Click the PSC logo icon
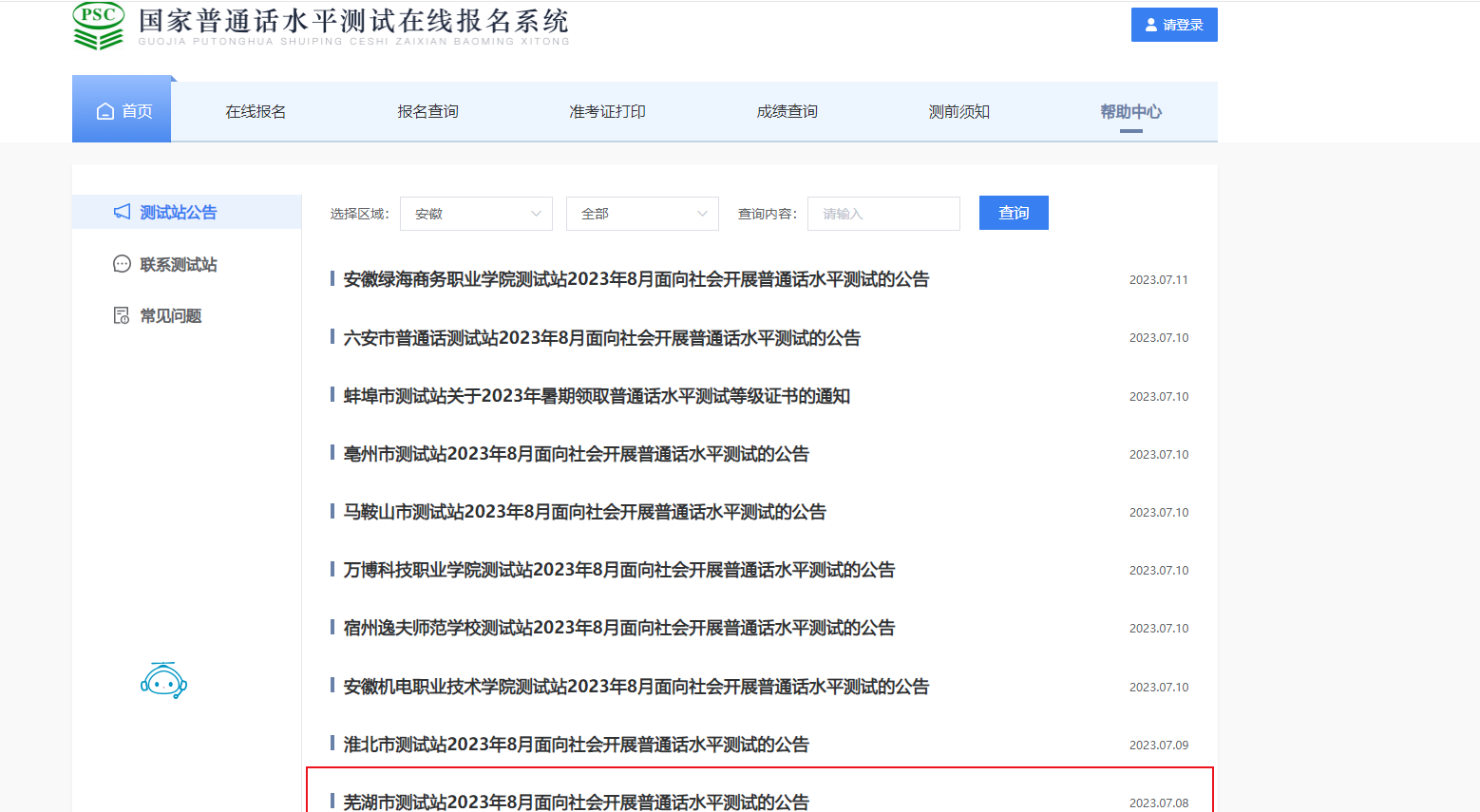Screen dimensions: 1480x812 [x=99, y=26]
